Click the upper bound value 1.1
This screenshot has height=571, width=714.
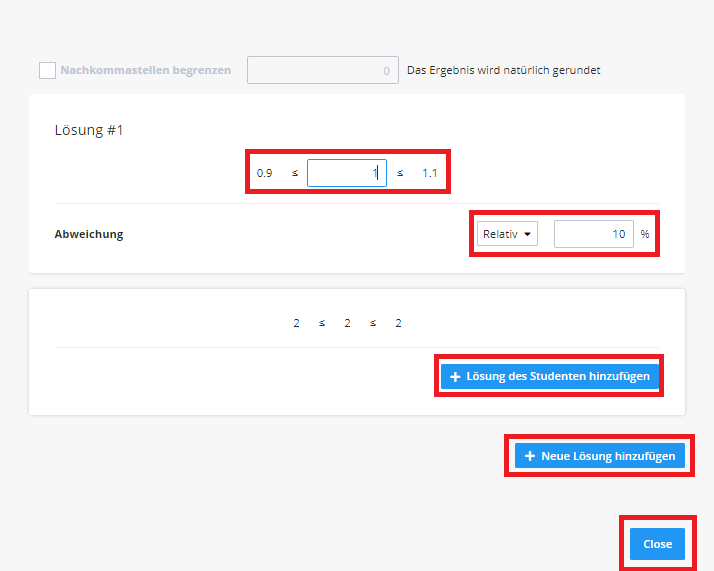[x=430, y=174]
